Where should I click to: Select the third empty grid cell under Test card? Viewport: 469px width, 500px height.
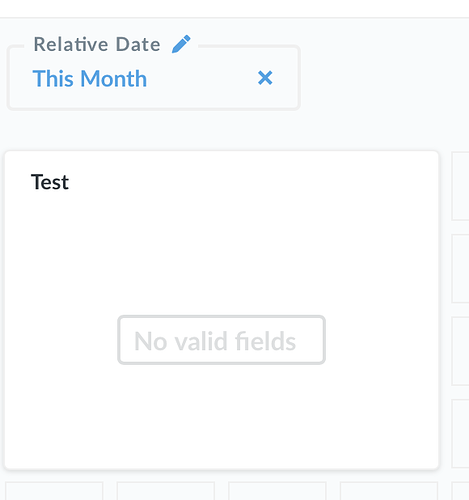[277, 491]
